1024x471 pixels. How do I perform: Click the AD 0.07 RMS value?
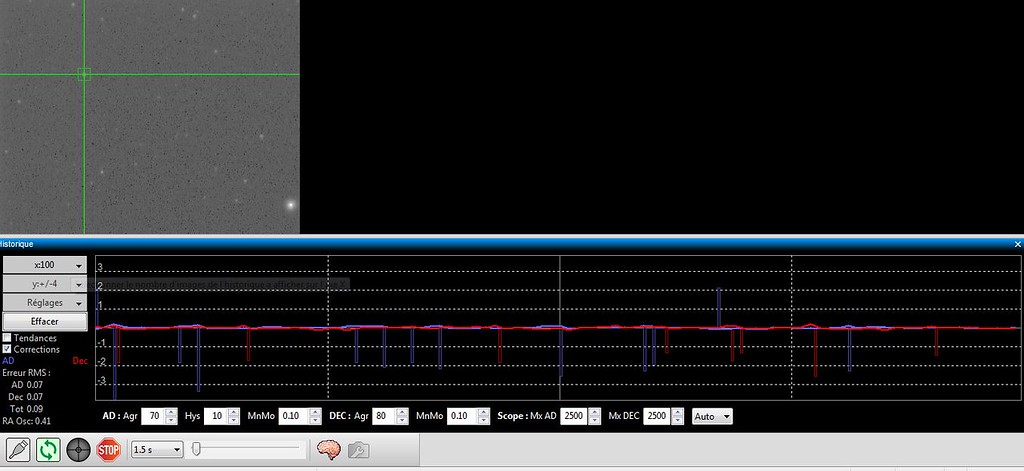click(x=27, y=385)
